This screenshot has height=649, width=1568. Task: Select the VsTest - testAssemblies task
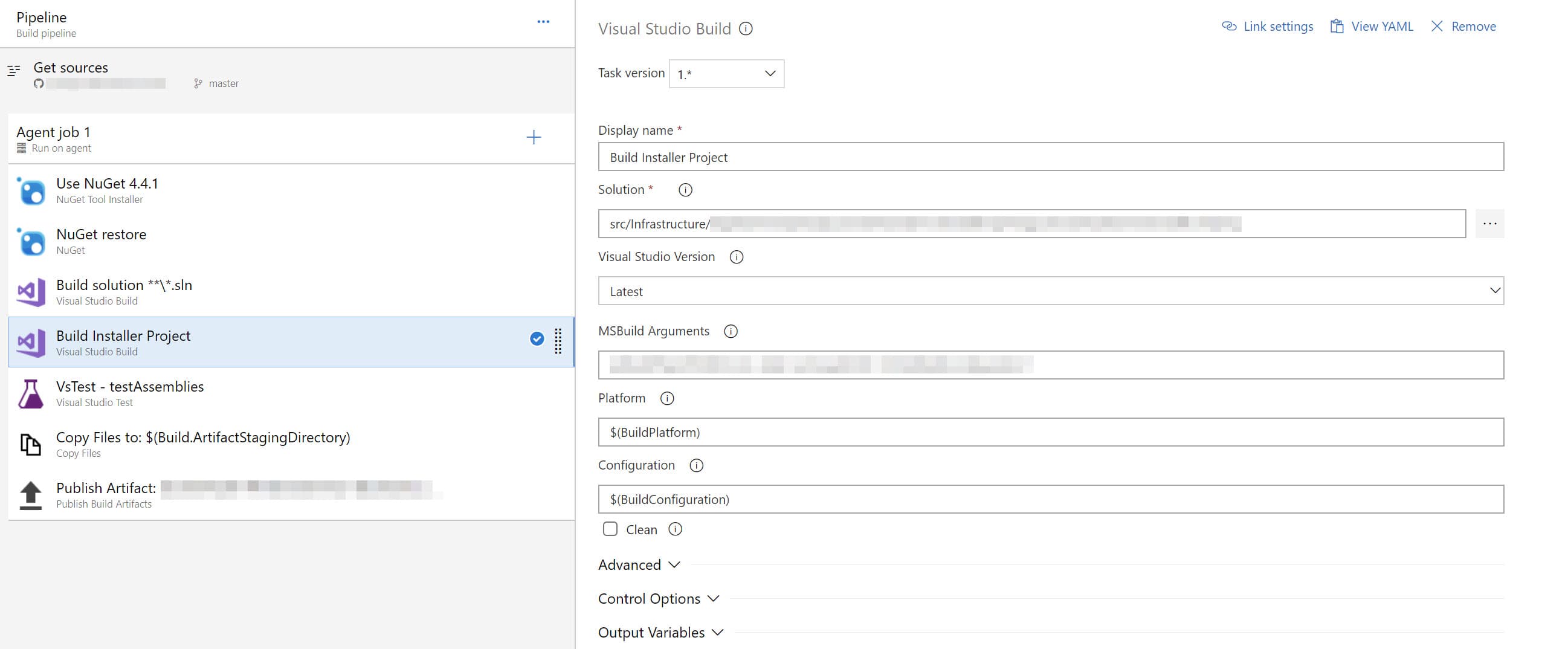coord(292,393)
